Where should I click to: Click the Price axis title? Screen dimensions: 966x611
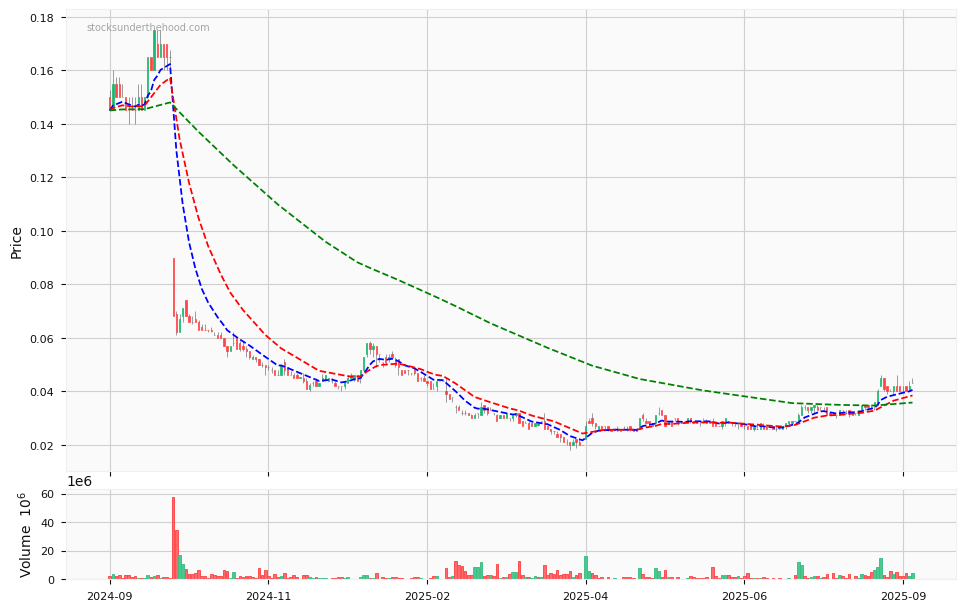coord(16,243)
